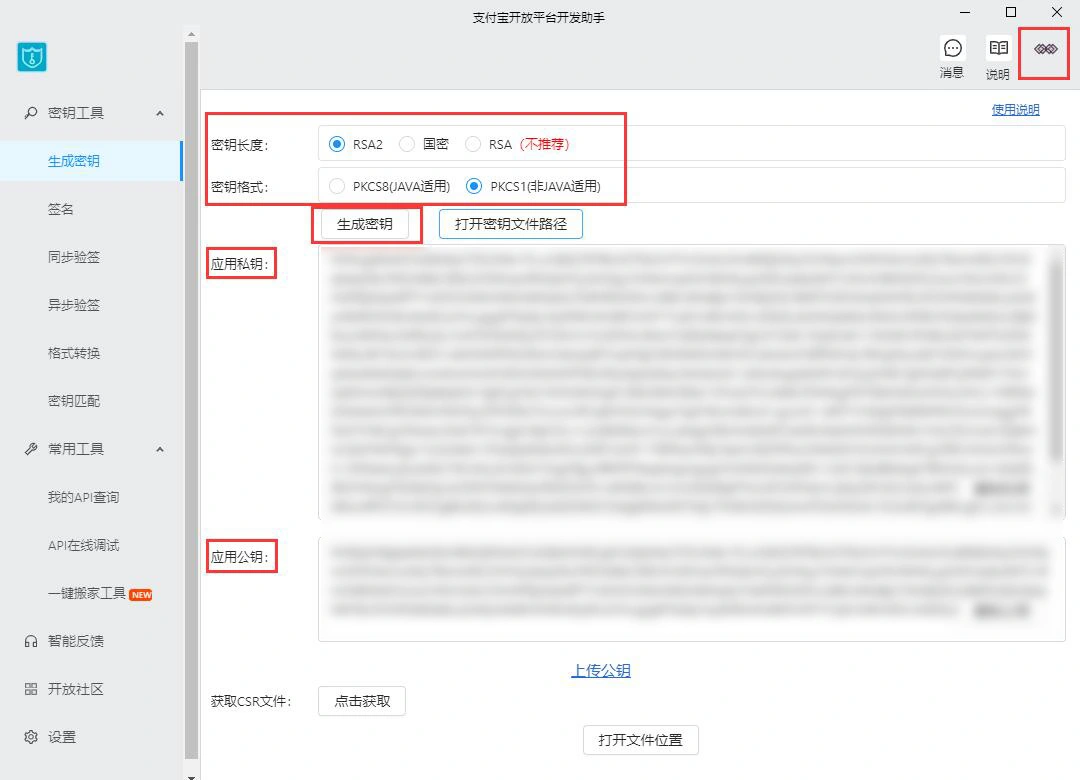
Task: Select the RSA2 key length option
Action: [337, 144]
